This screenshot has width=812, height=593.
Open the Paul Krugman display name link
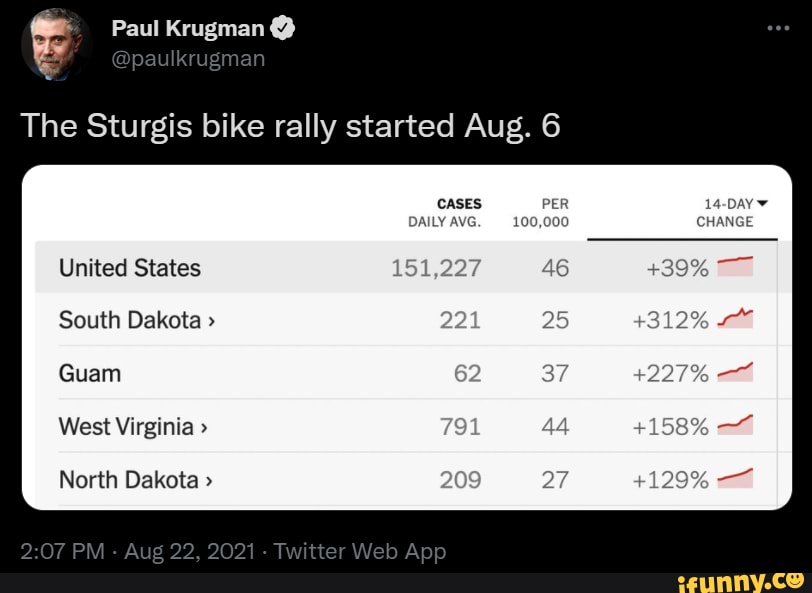point(187,30)
